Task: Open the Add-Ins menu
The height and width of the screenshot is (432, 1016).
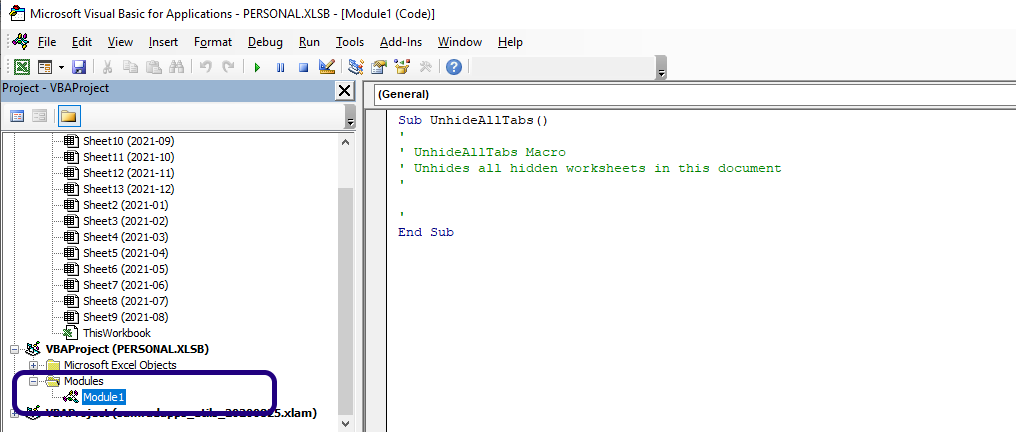Action: point(400,42)
